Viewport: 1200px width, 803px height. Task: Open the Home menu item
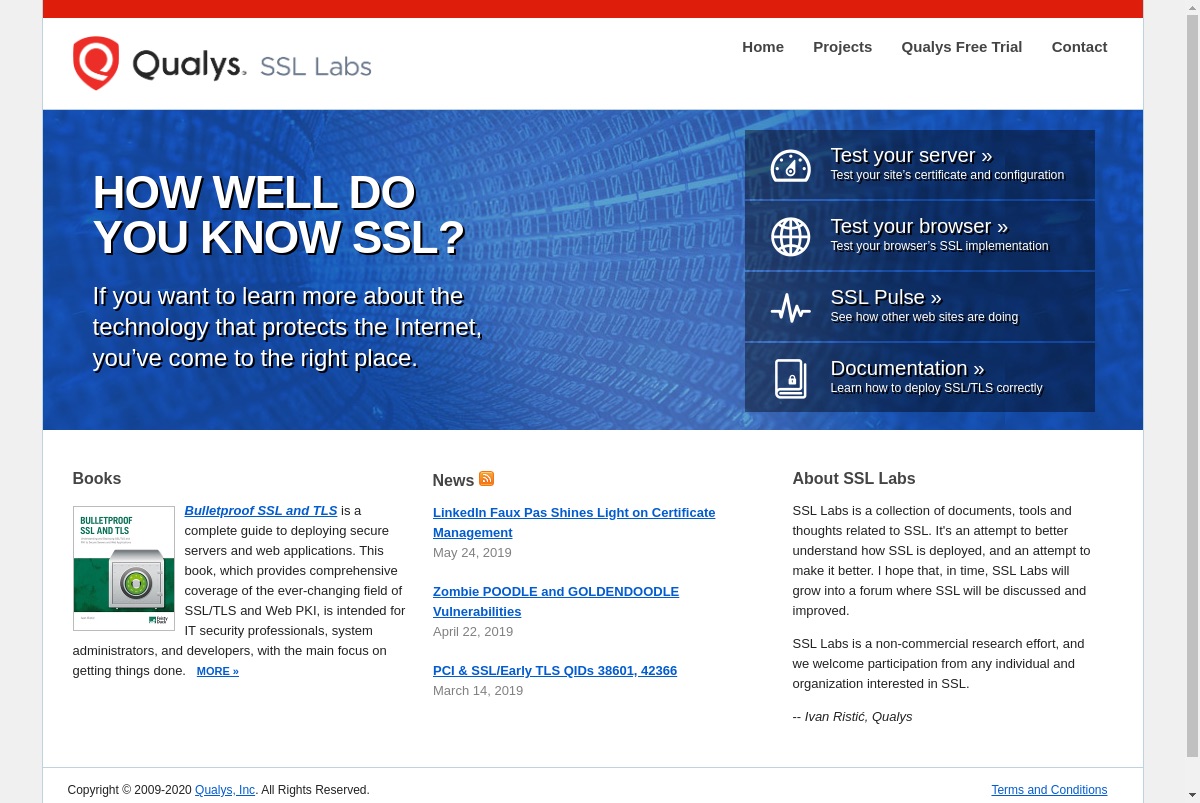(x=763, y=47)
